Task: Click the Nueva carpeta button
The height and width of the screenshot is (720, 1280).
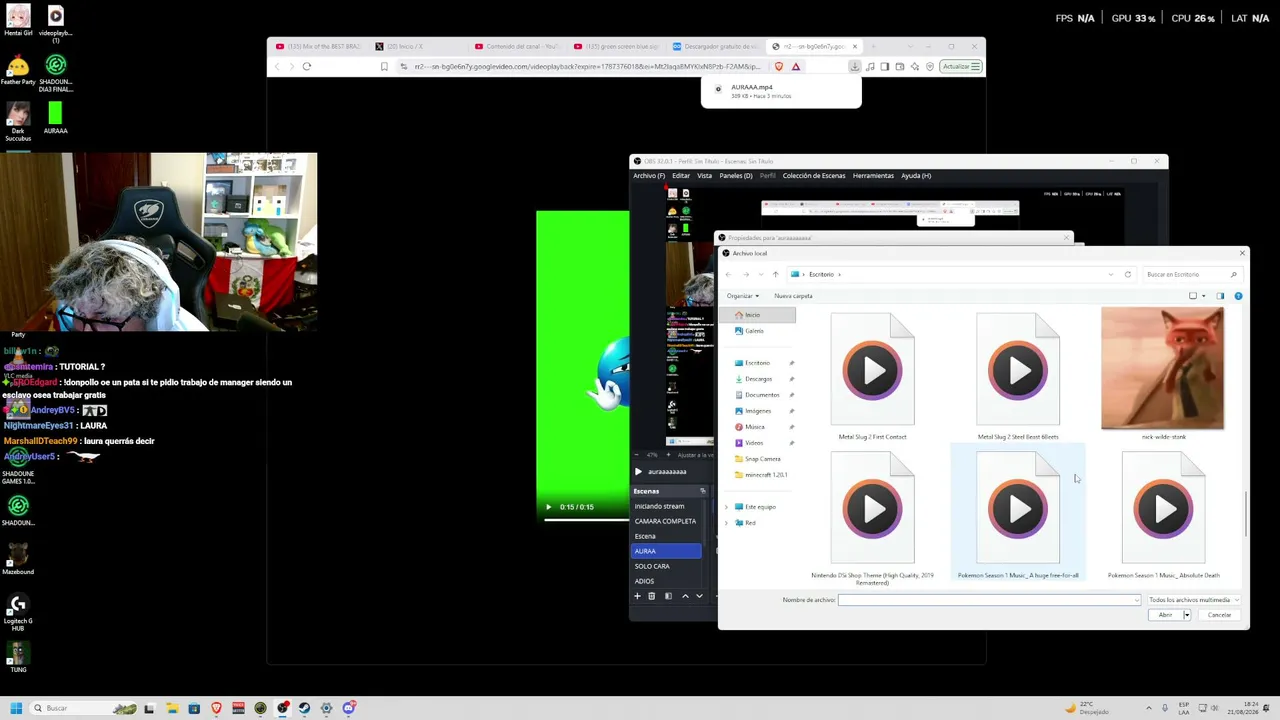Action: coord(793,296)
